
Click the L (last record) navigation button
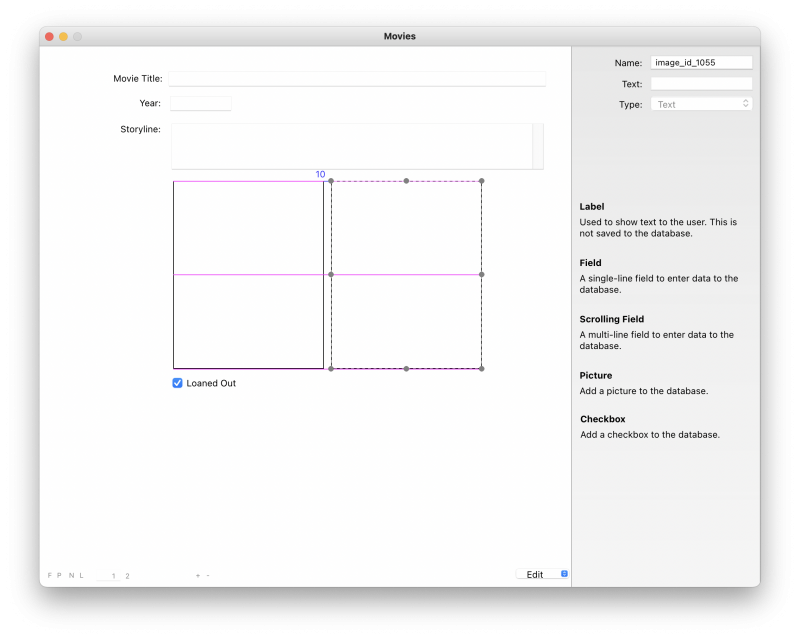coord(81,575)
